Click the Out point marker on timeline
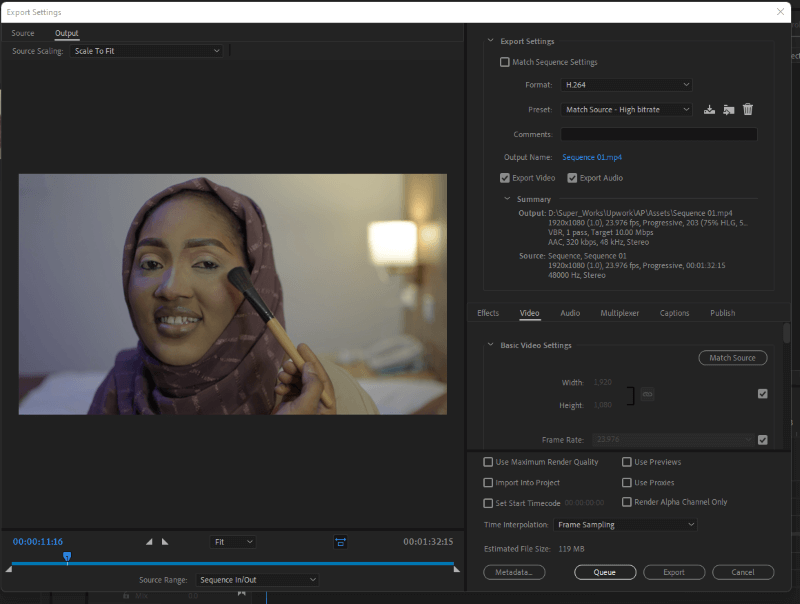The height and width of the screenshot is (604, 800). [457, 569]
